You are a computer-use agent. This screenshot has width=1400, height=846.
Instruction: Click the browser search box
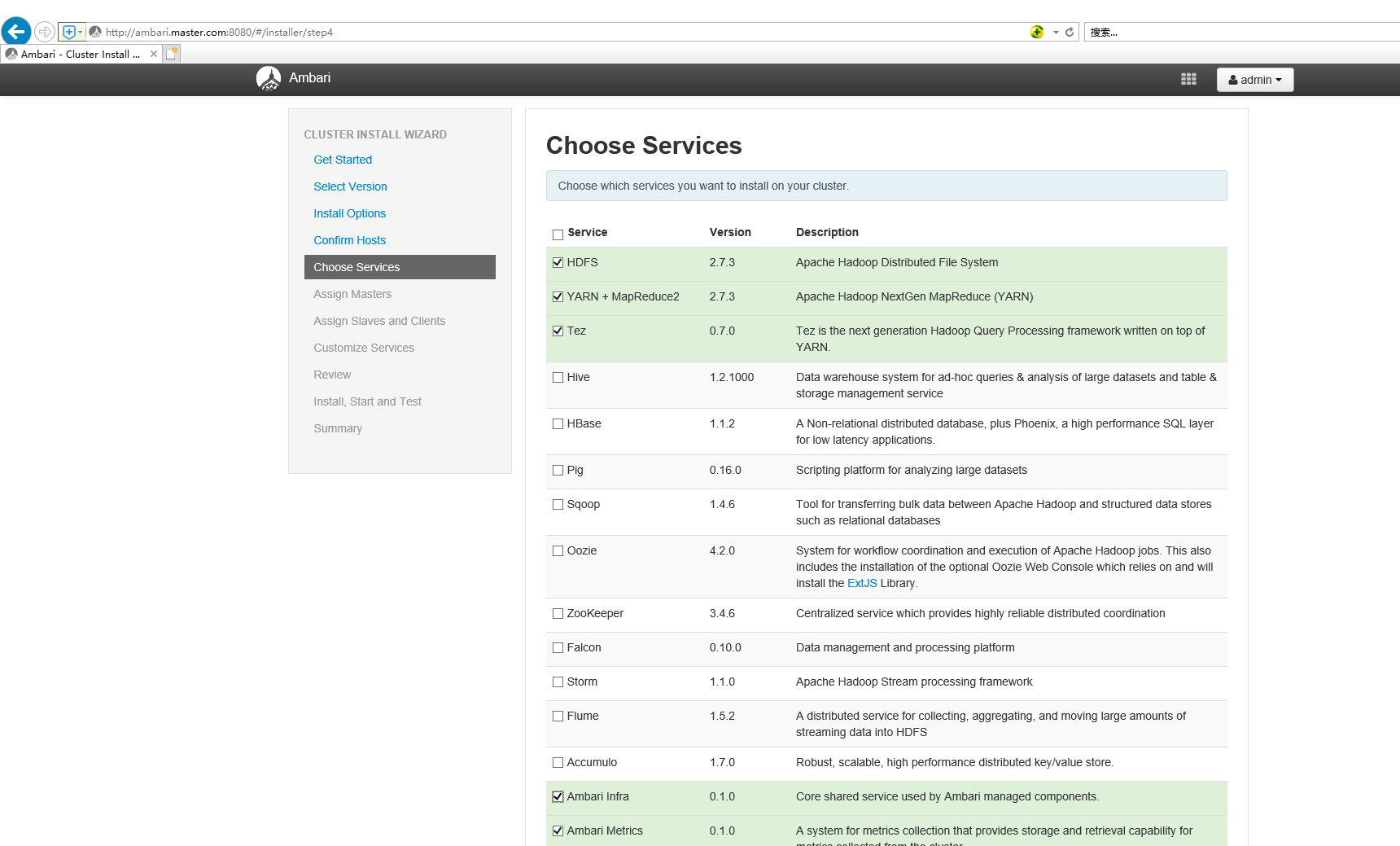coord(1242,33)
